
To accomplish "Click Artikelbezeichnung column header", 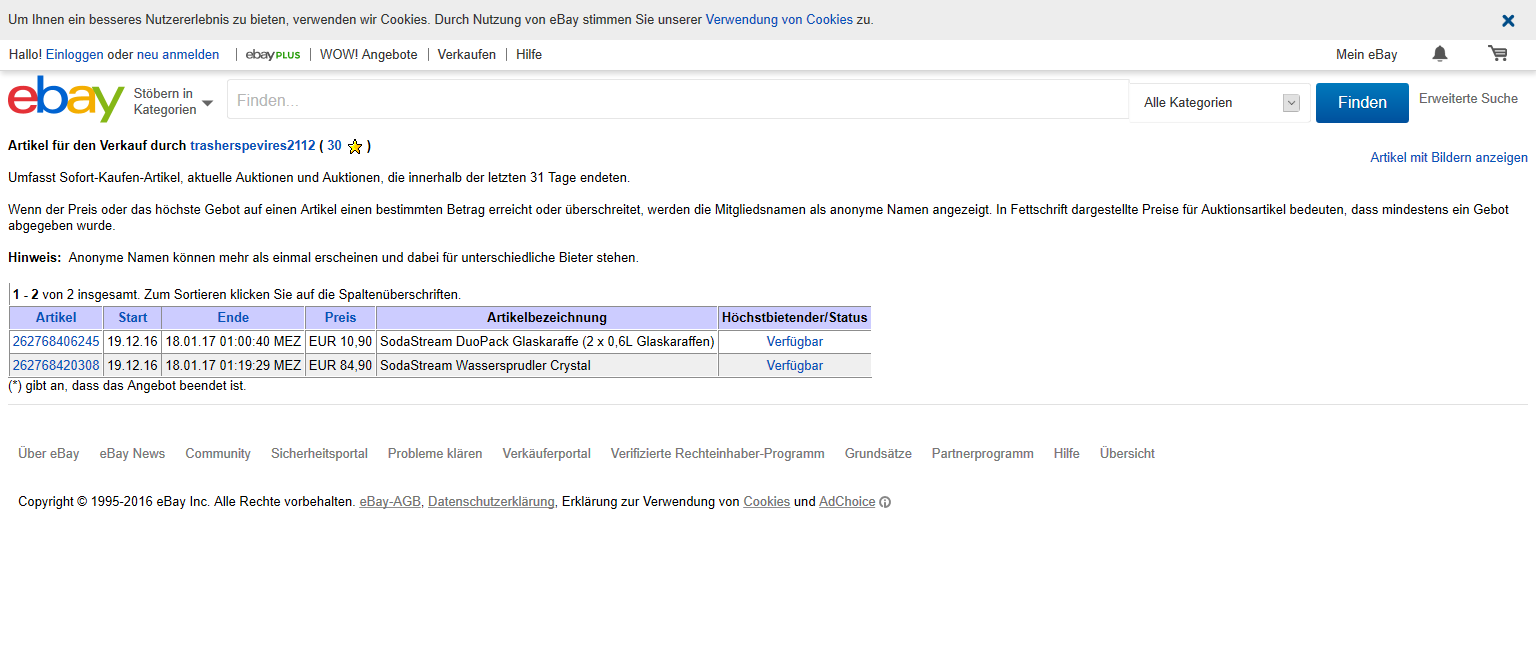I will 547,318.
